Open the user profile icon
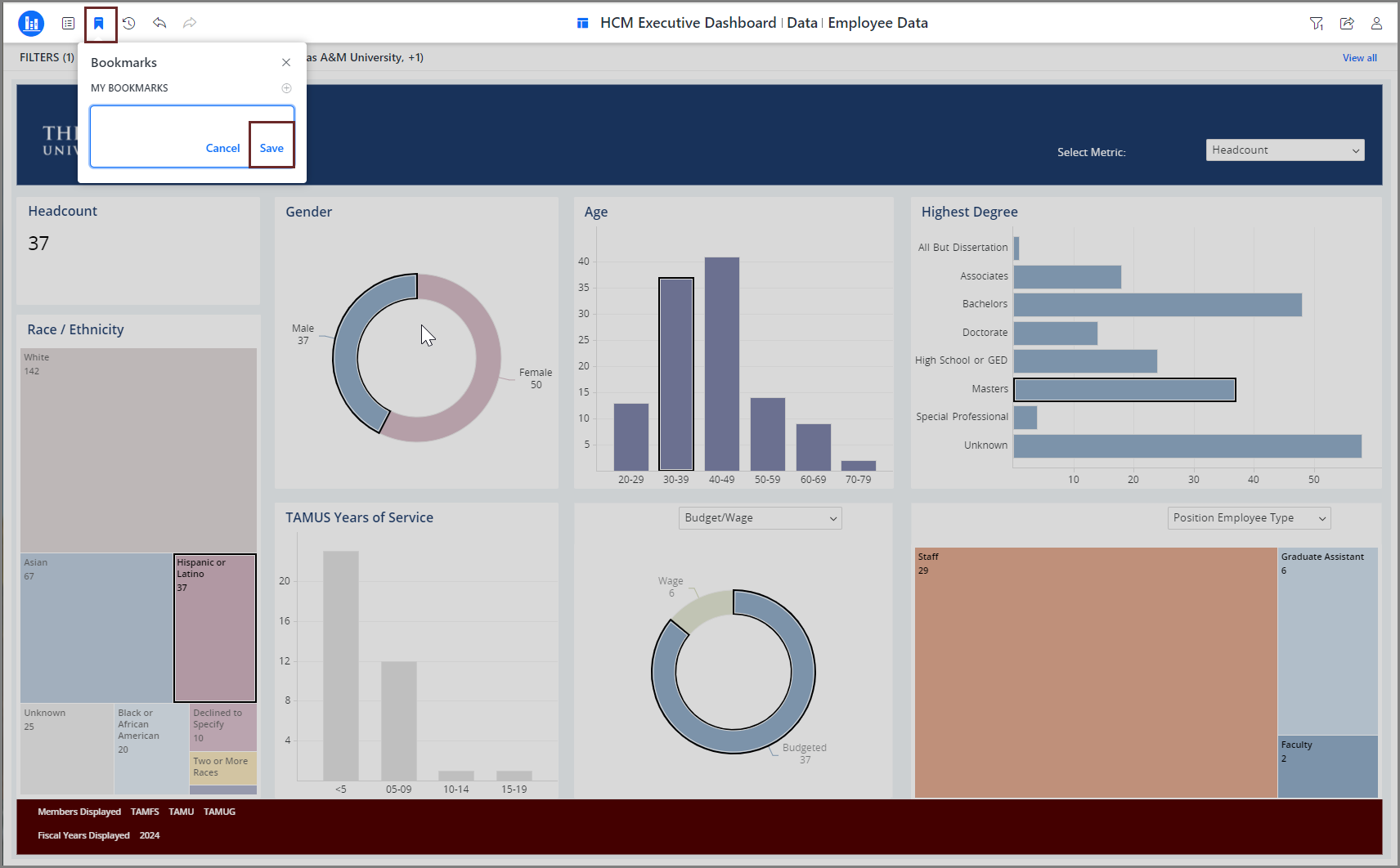 pyautogui.click(x=1376, y=24)
